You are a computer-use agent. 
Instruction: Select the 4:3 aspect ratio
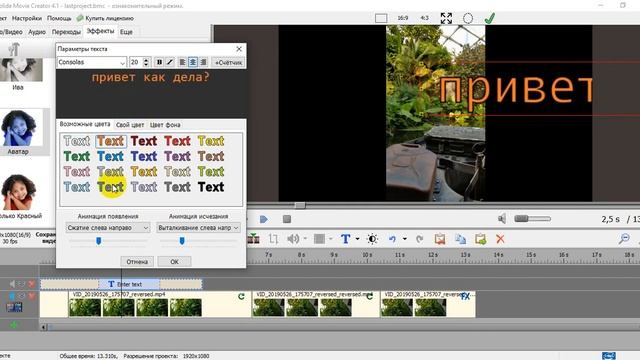pyautogui.click(x=424, y=18)
